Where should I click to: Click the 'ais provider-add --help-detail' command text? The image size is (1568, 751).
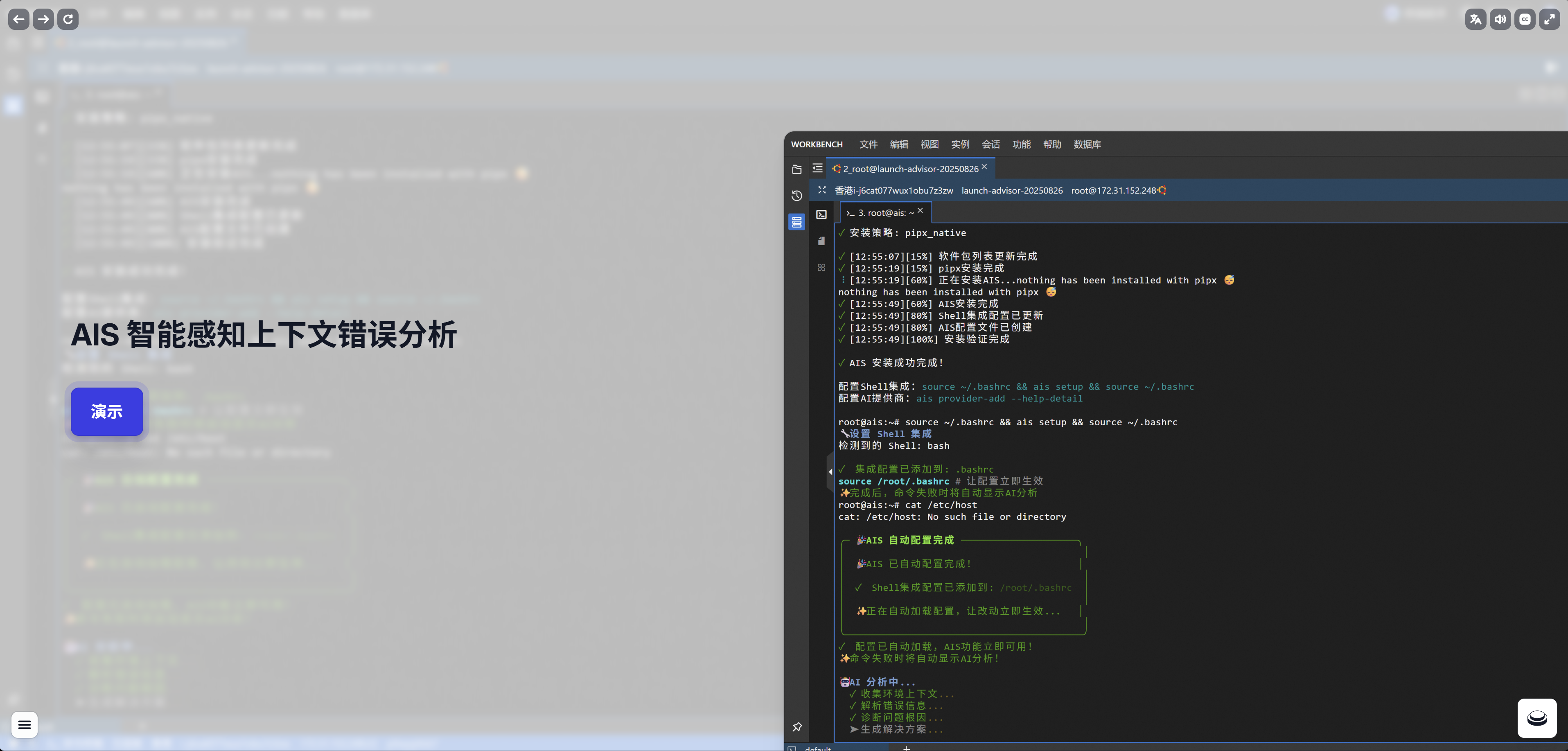[999, 399]
